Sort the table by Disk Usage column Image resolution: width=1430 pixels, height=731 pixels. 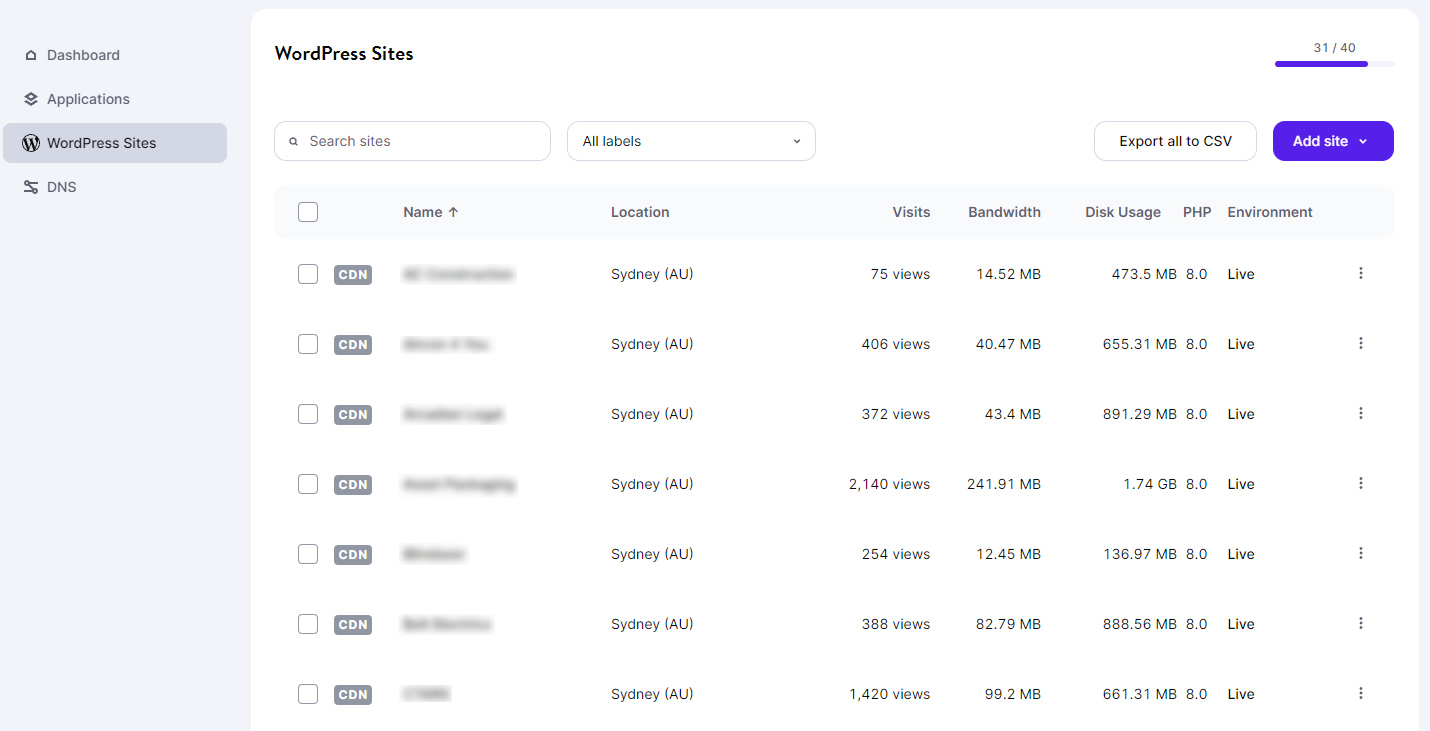coord(1122,212)
